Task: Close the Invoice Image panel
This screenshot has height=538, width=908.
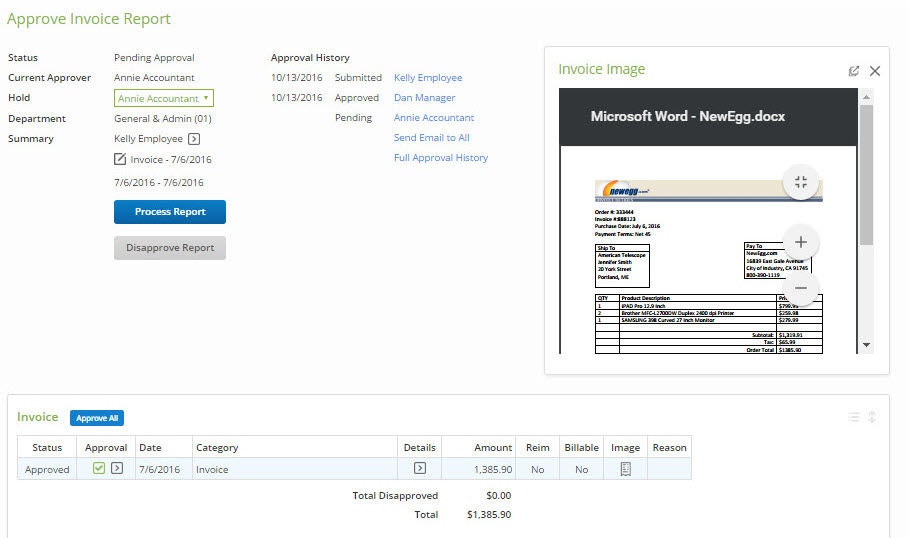Action: [875, 71]
